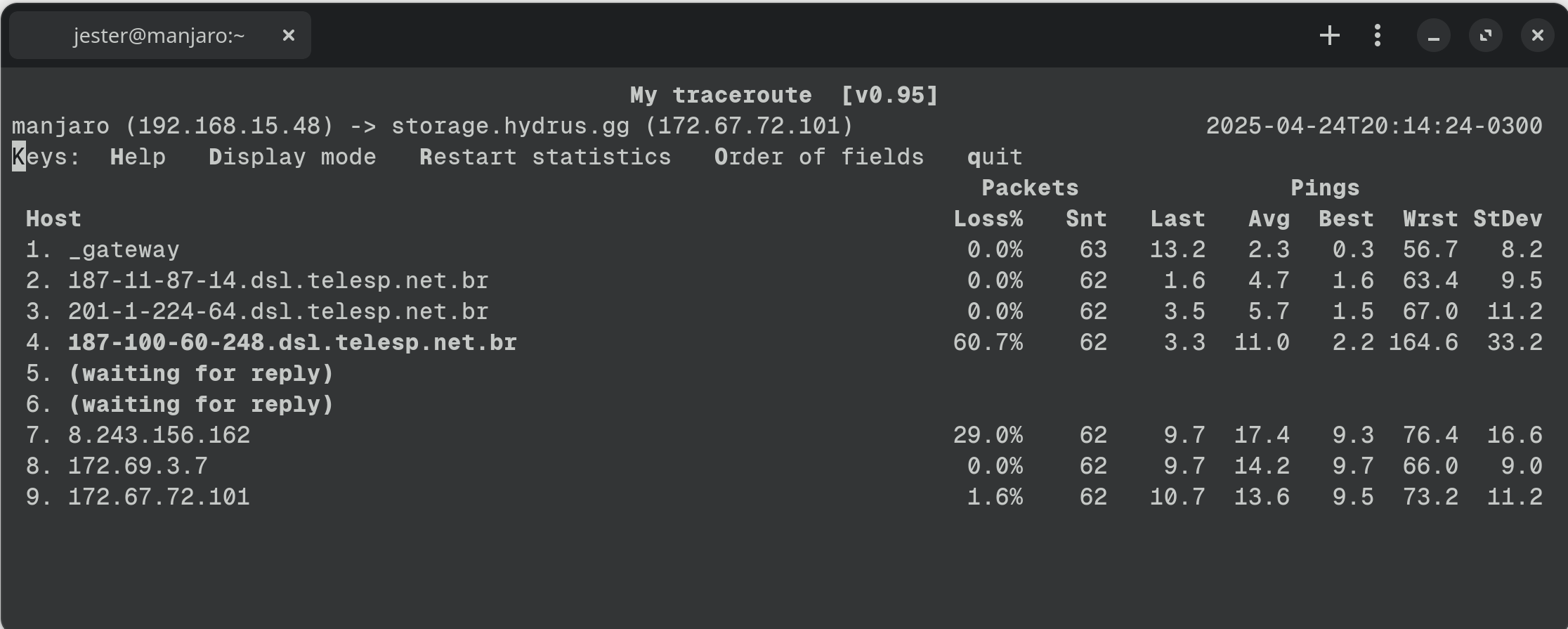This screenshot has height=629, width=1568.
Task: Click Restart statistics option
Action: coord(545,157)
